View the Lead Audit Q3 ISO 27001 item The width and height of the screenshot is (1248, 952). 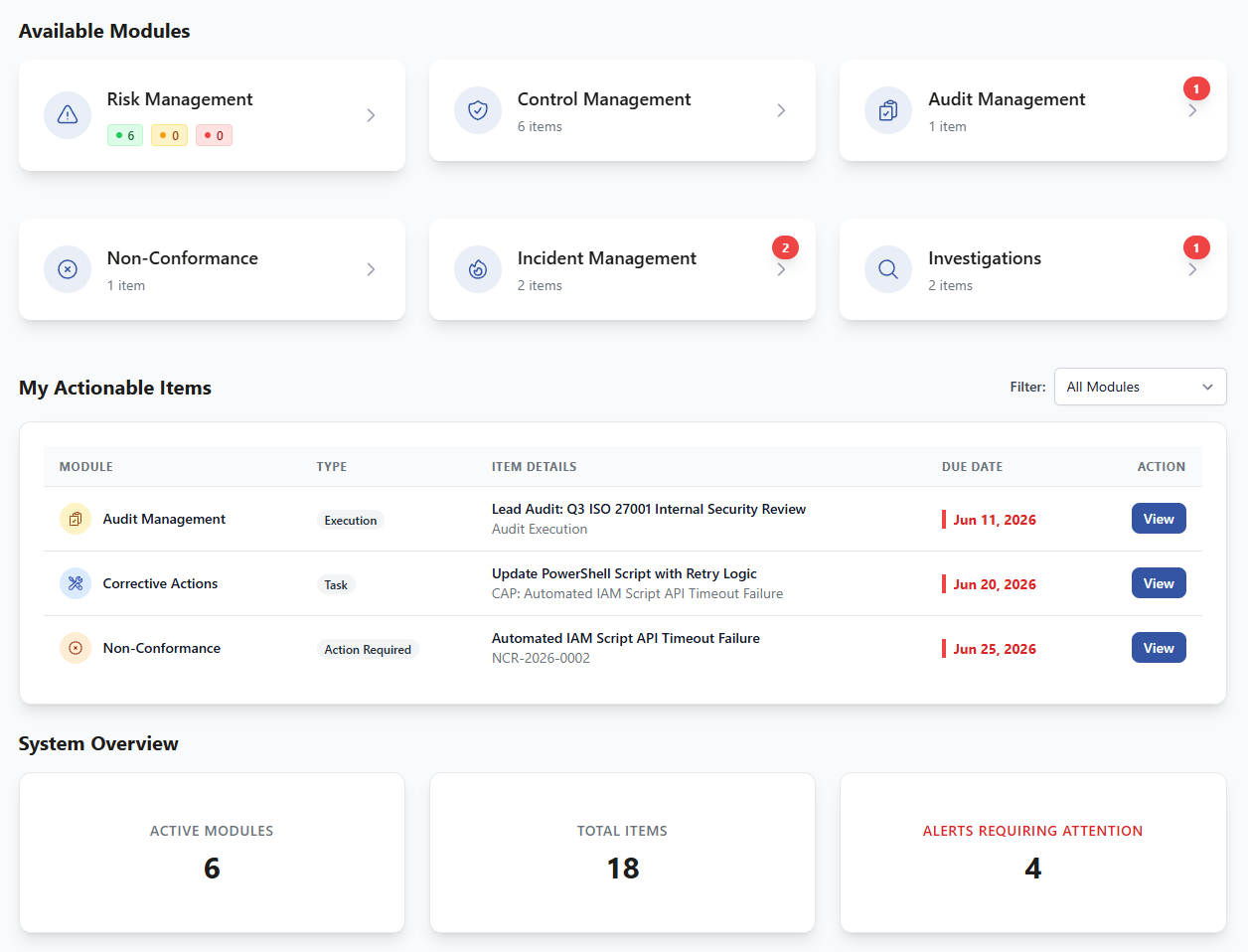[x=1159, y=519]
